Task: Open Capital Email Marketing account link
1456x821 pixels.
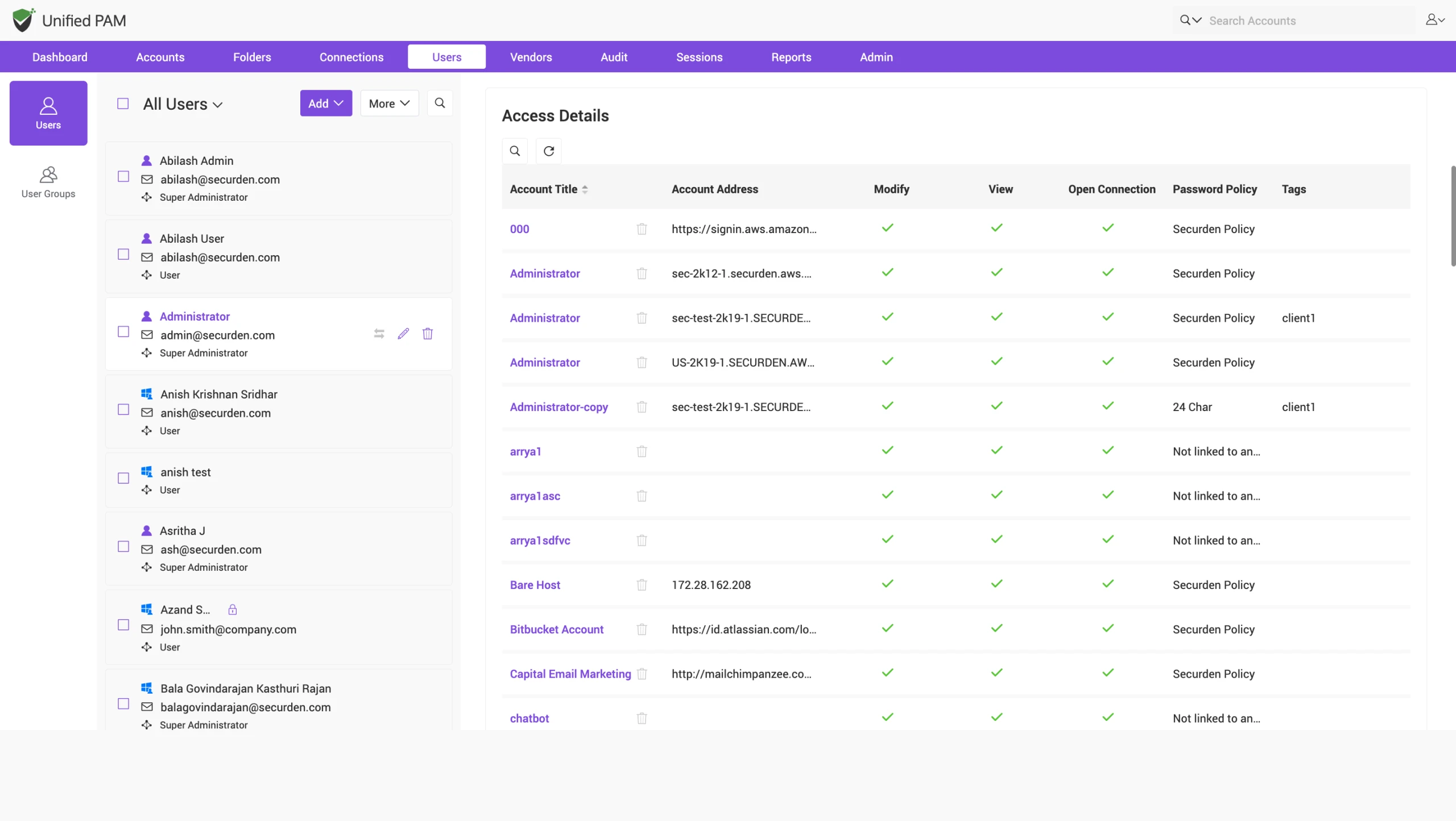Action: point(570,674)
